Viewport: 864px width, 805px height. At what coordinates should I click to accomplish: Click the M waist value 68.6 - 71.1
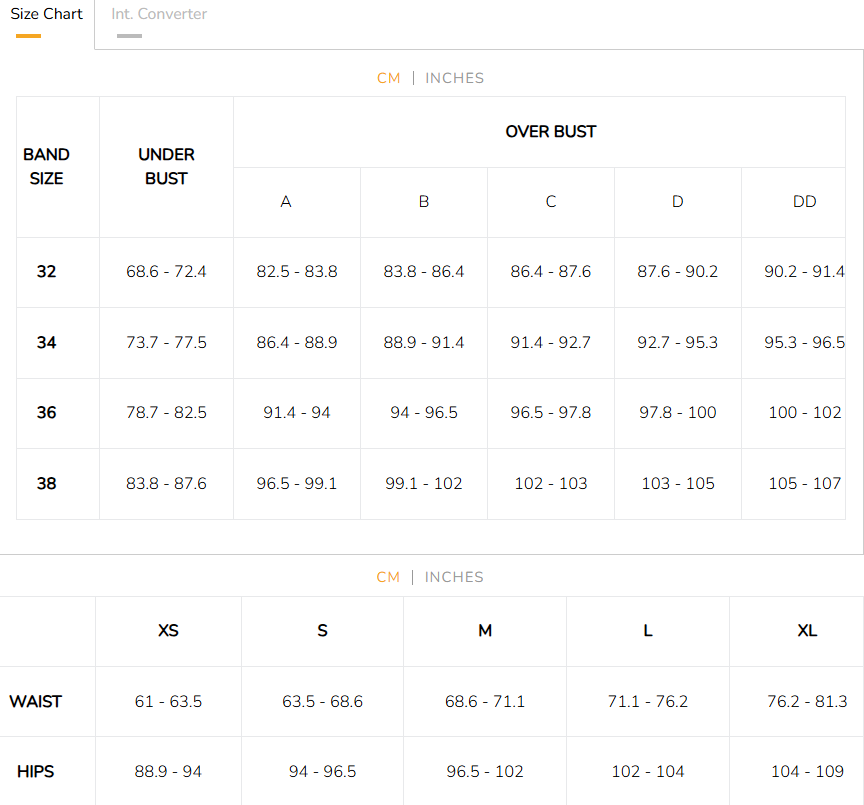point(484,702)
